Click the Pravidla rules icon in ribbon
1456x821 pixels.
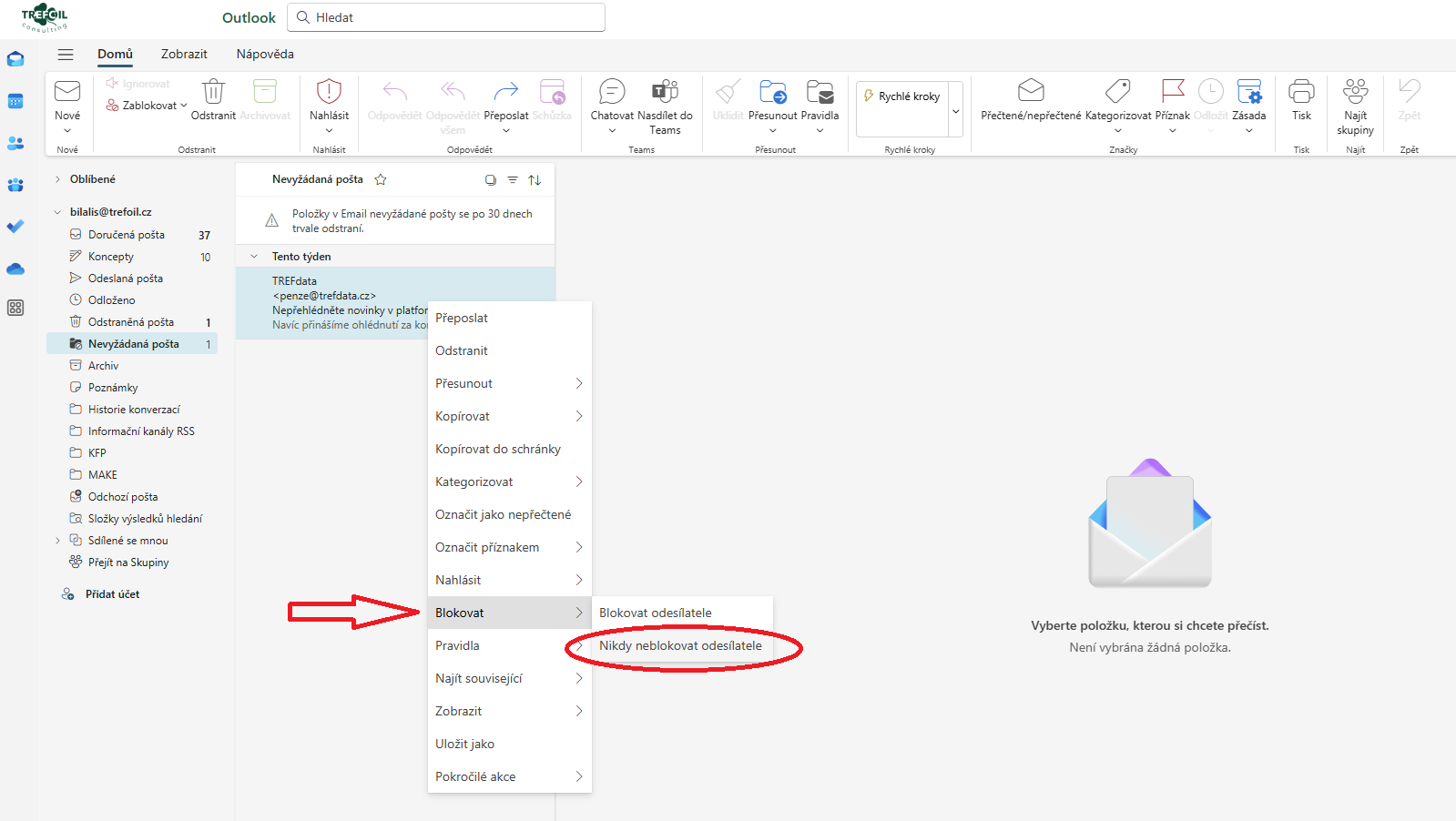[820, 91]
